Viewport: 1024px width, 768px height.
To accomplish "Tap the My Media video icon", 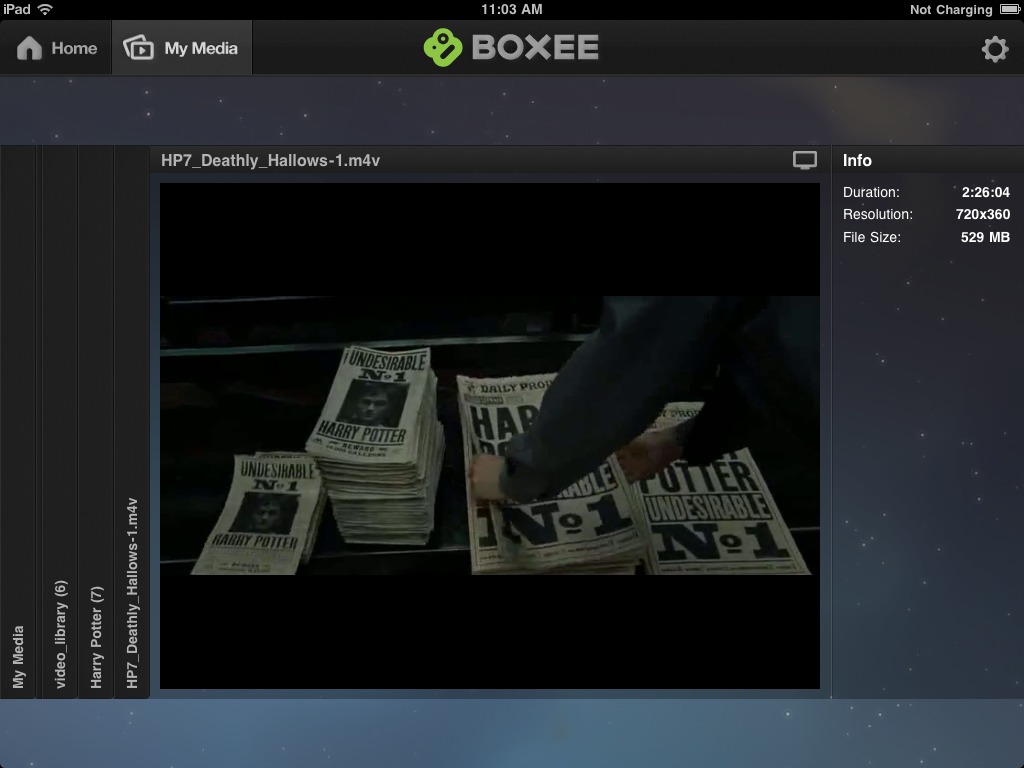I will [x=138, y=48].
